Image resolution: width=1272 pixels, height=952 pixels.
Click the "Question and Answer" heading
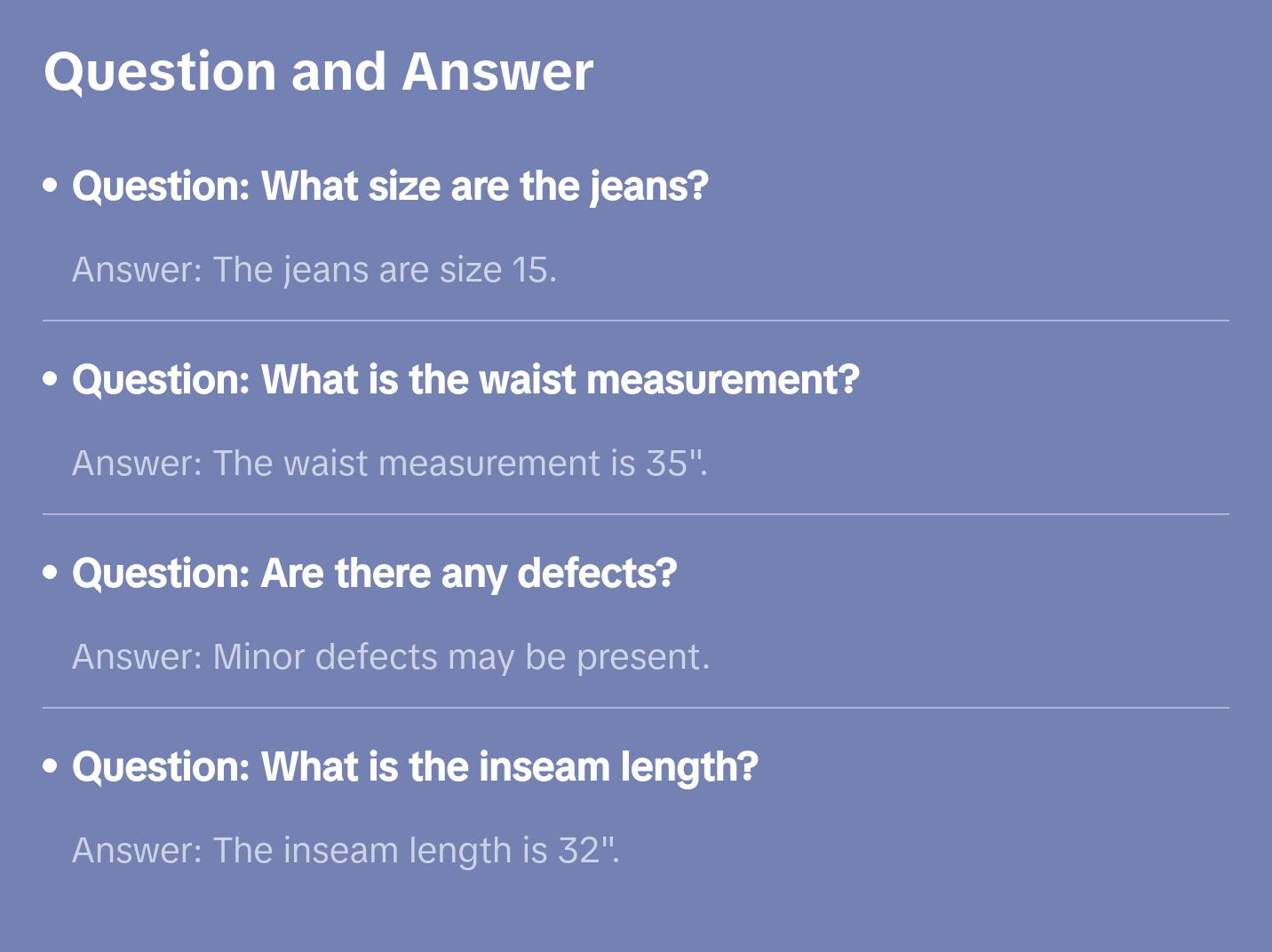(318, 71)
